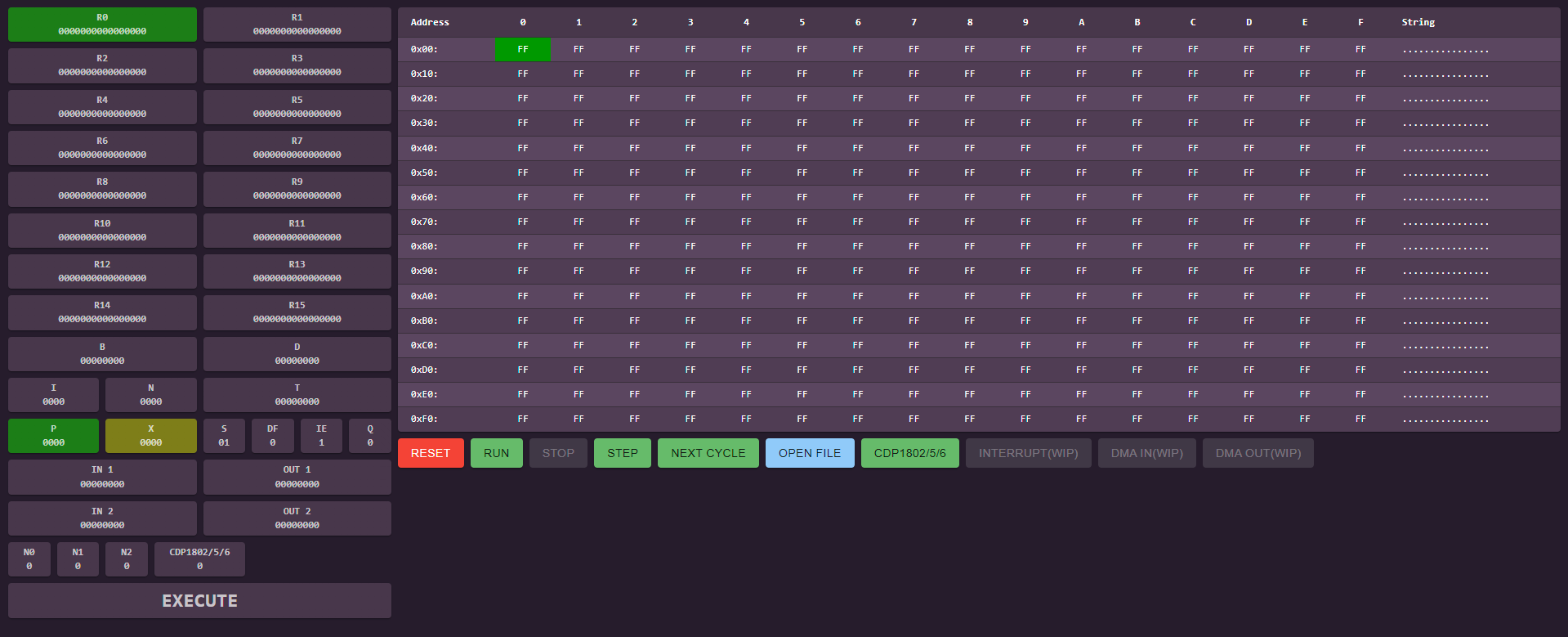Click the red RESET button
Screen dimensions: 1568x637
point(431,453)
